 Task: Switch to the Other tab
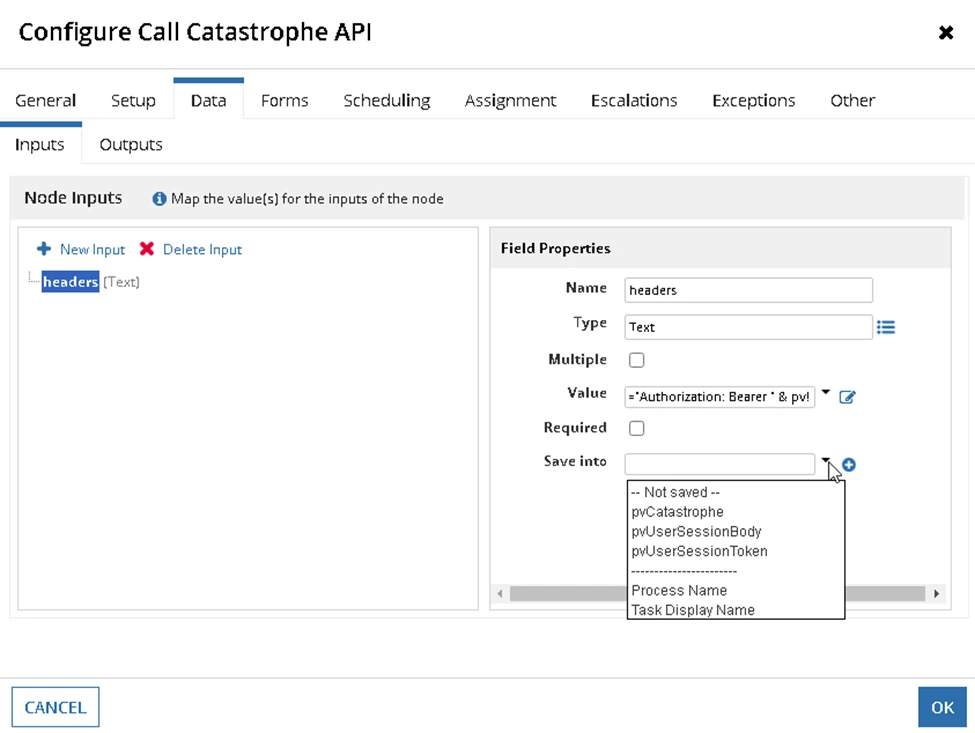point(852,101)
